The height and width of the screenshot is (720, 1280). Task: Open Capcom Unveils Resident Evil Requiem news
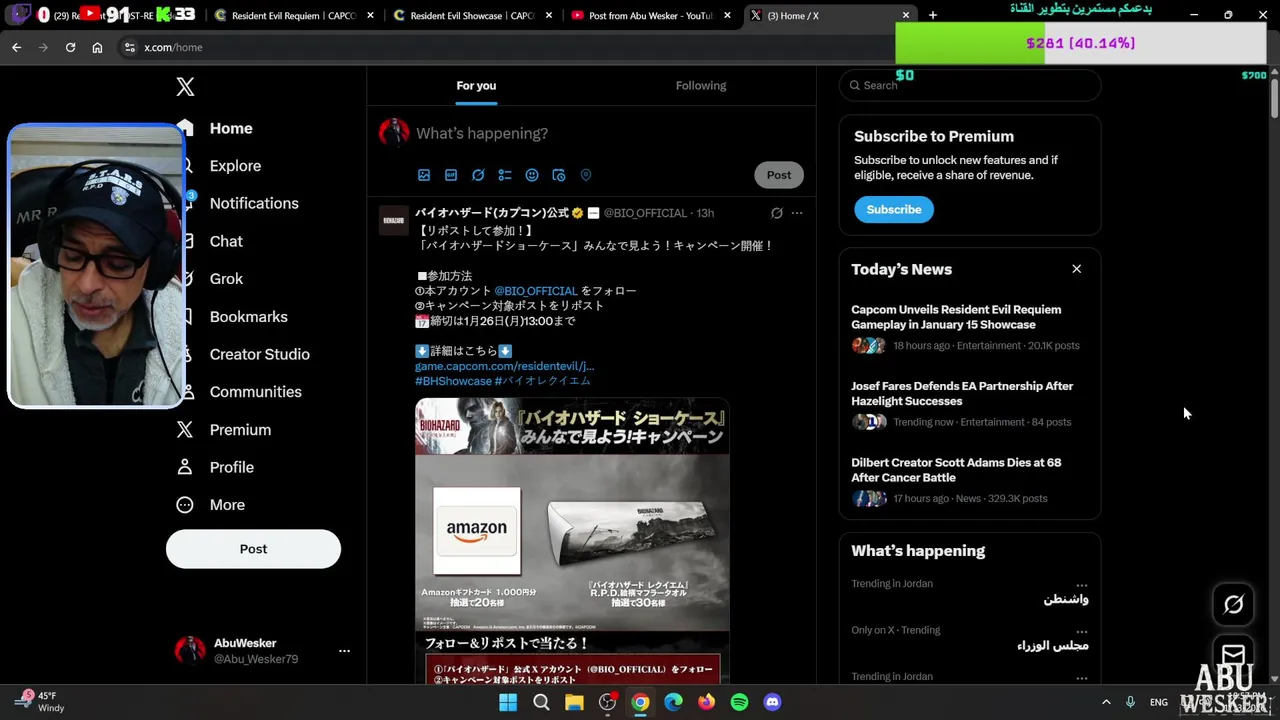(x=969, y=328)
